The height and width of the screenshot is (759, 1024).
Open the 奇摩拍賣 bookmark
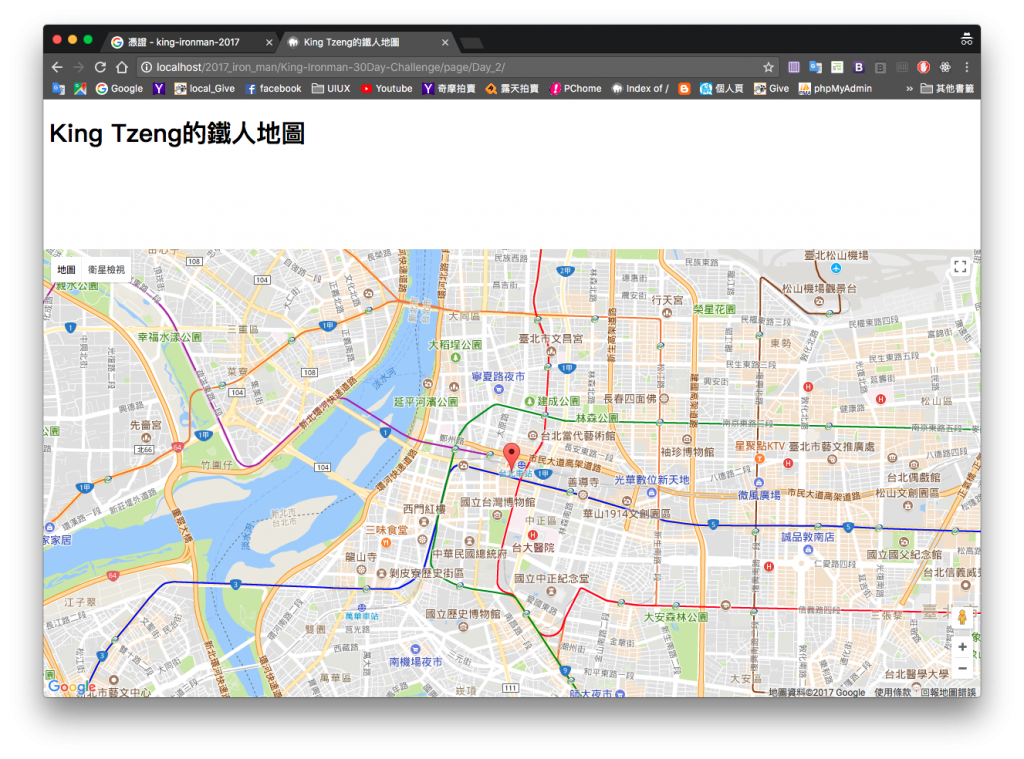coord(449,89)
